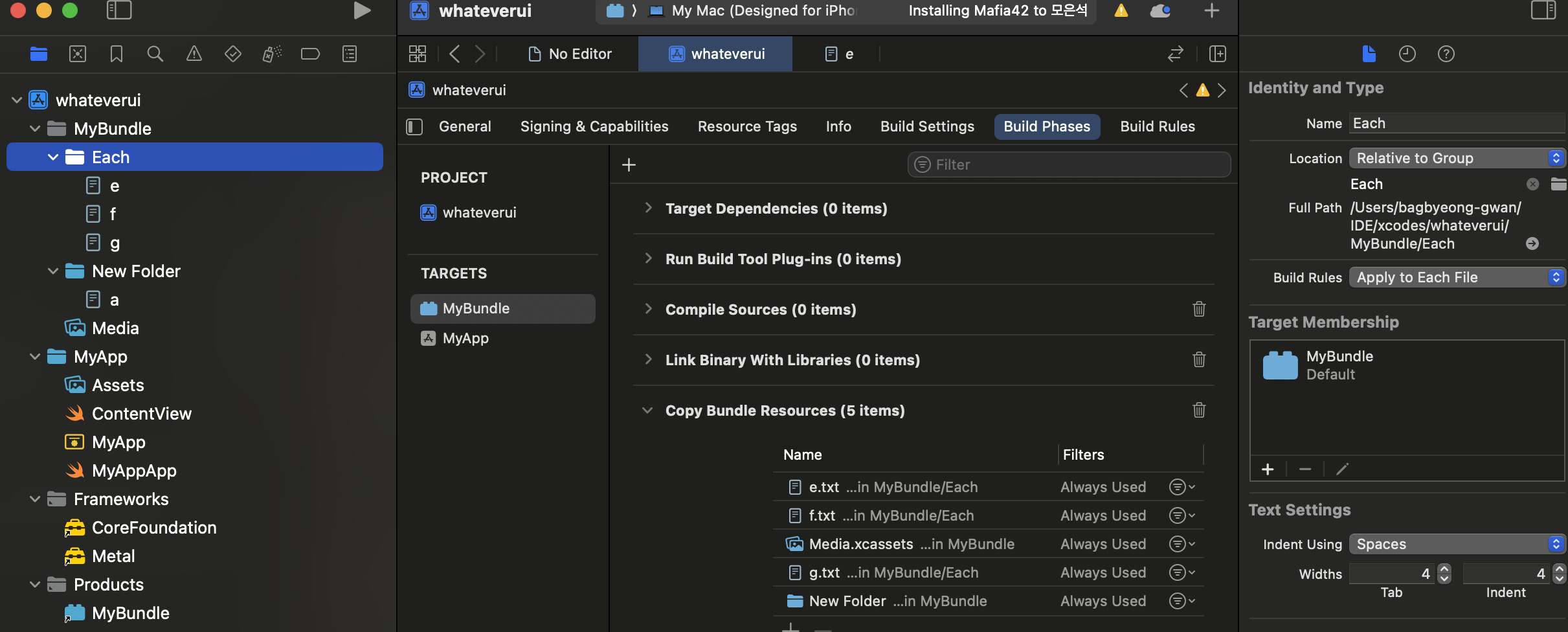Add an editor on the right
Viewport: 1568px width, 632px height.
(x=1218, y=54)
